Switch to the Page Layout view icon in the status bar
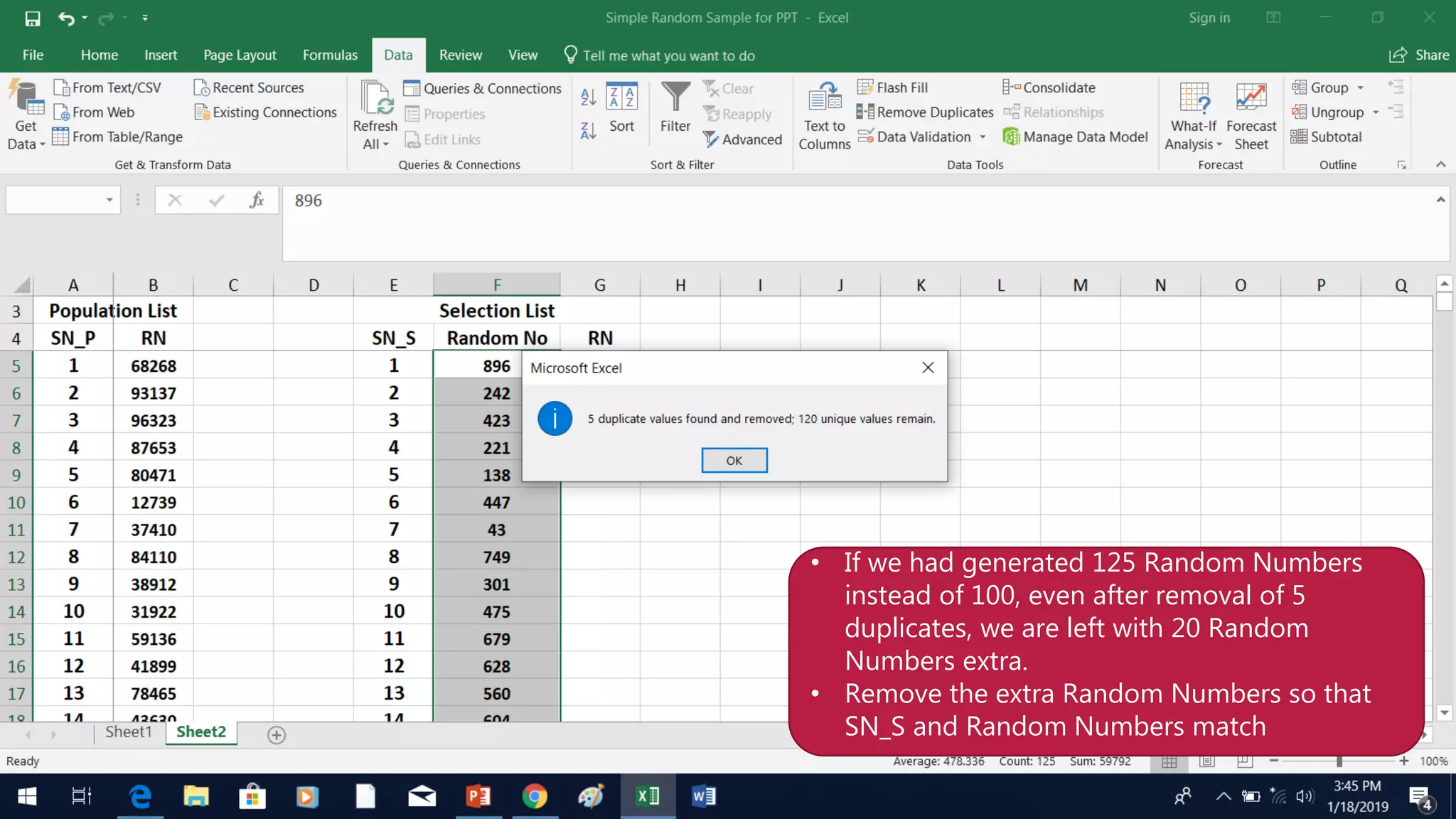 (x=1207, y=761)
